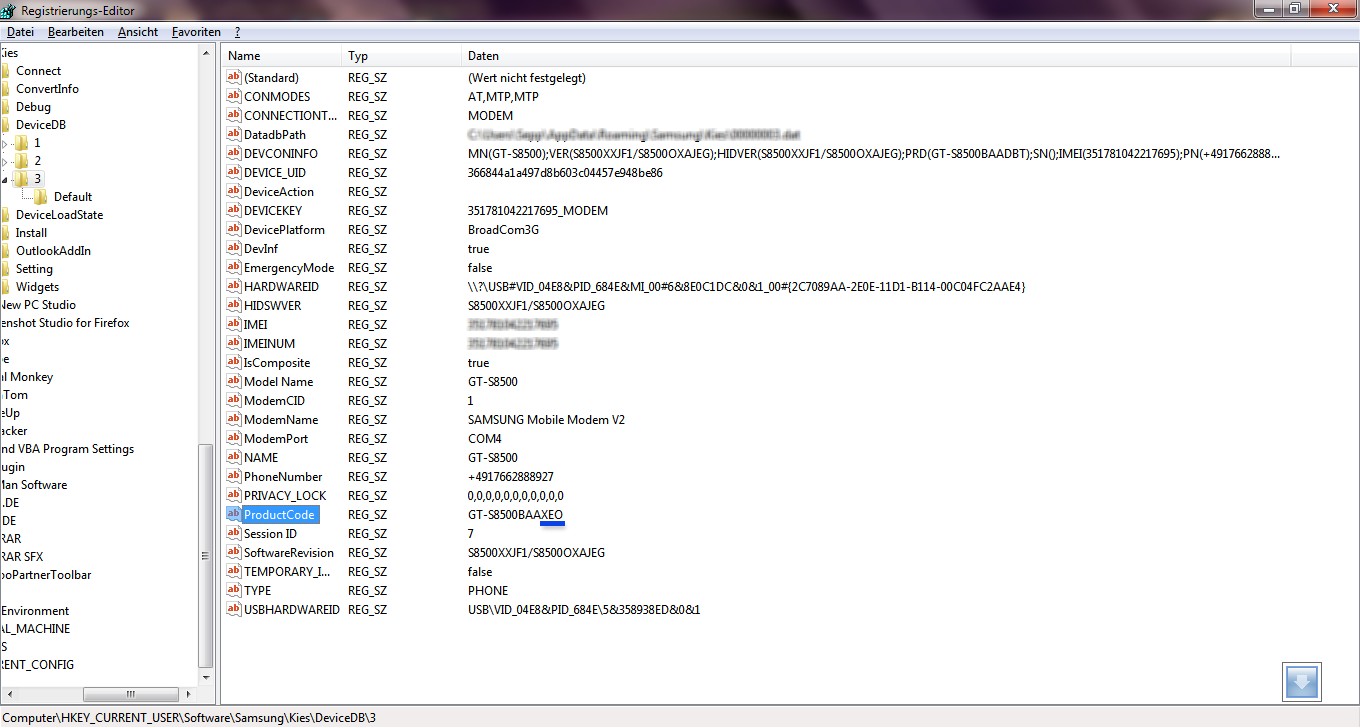1360x728 pixels.
Task: Sort by the Daten column header
Action: (876, 56)
